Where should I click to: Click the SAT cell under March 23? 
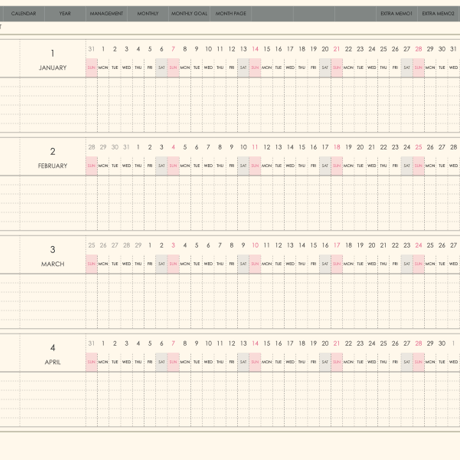(x=407, y=264)
